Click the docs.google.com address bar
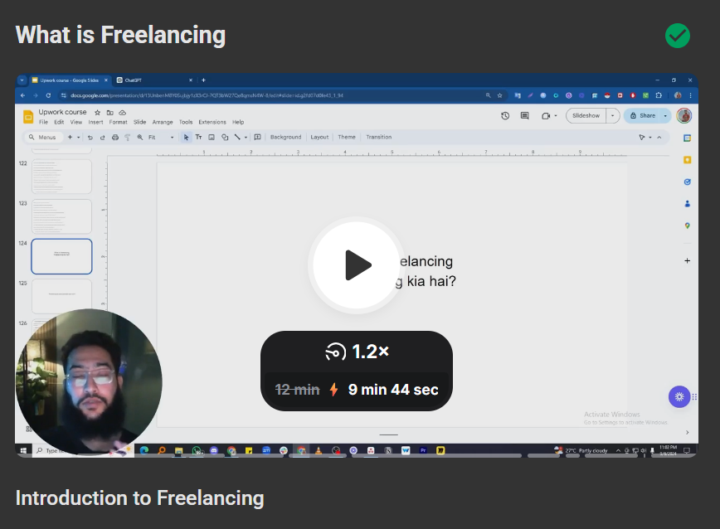The image size is (720, 529). tap(276, 95)
